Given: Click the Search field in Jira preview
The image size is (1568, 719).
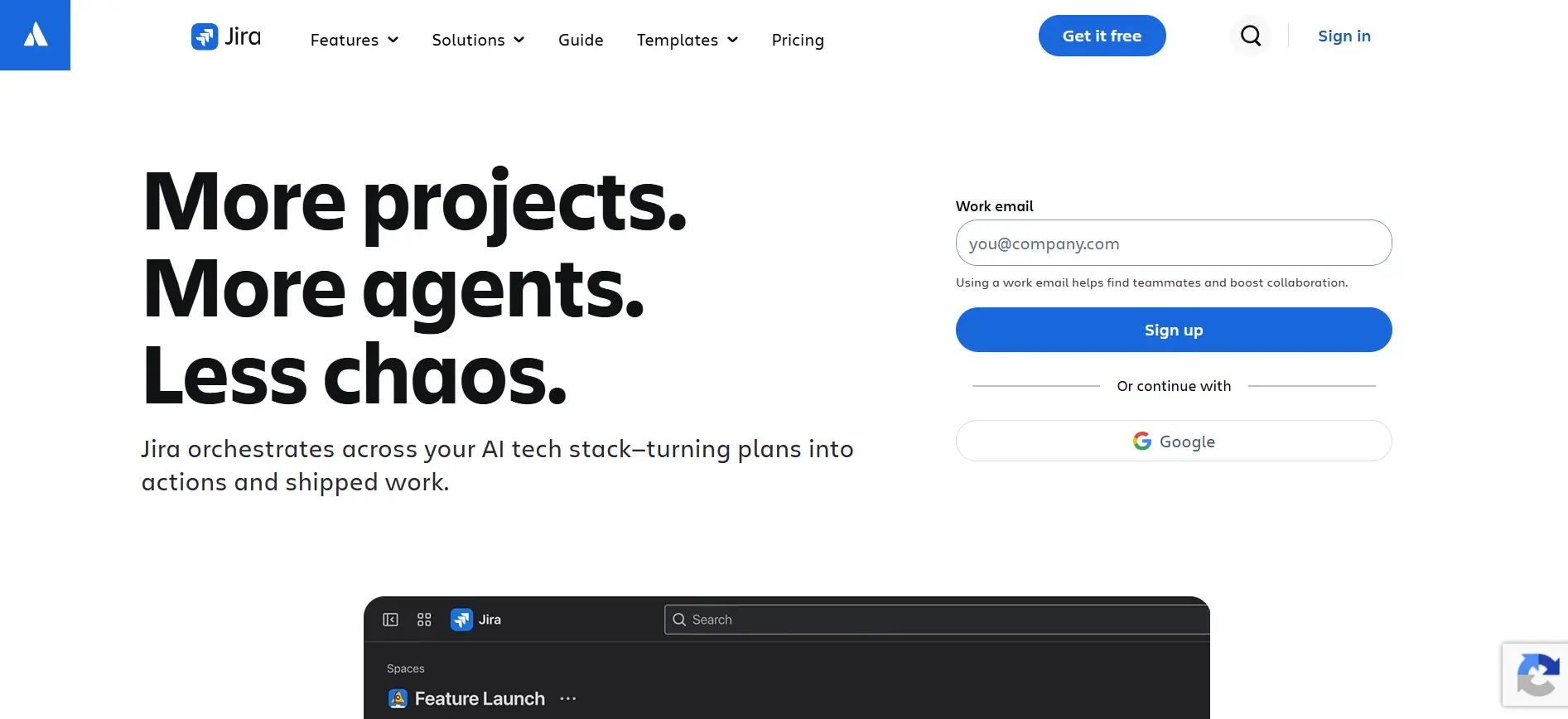Looking at the screenshot, I should tap(937, 620).
